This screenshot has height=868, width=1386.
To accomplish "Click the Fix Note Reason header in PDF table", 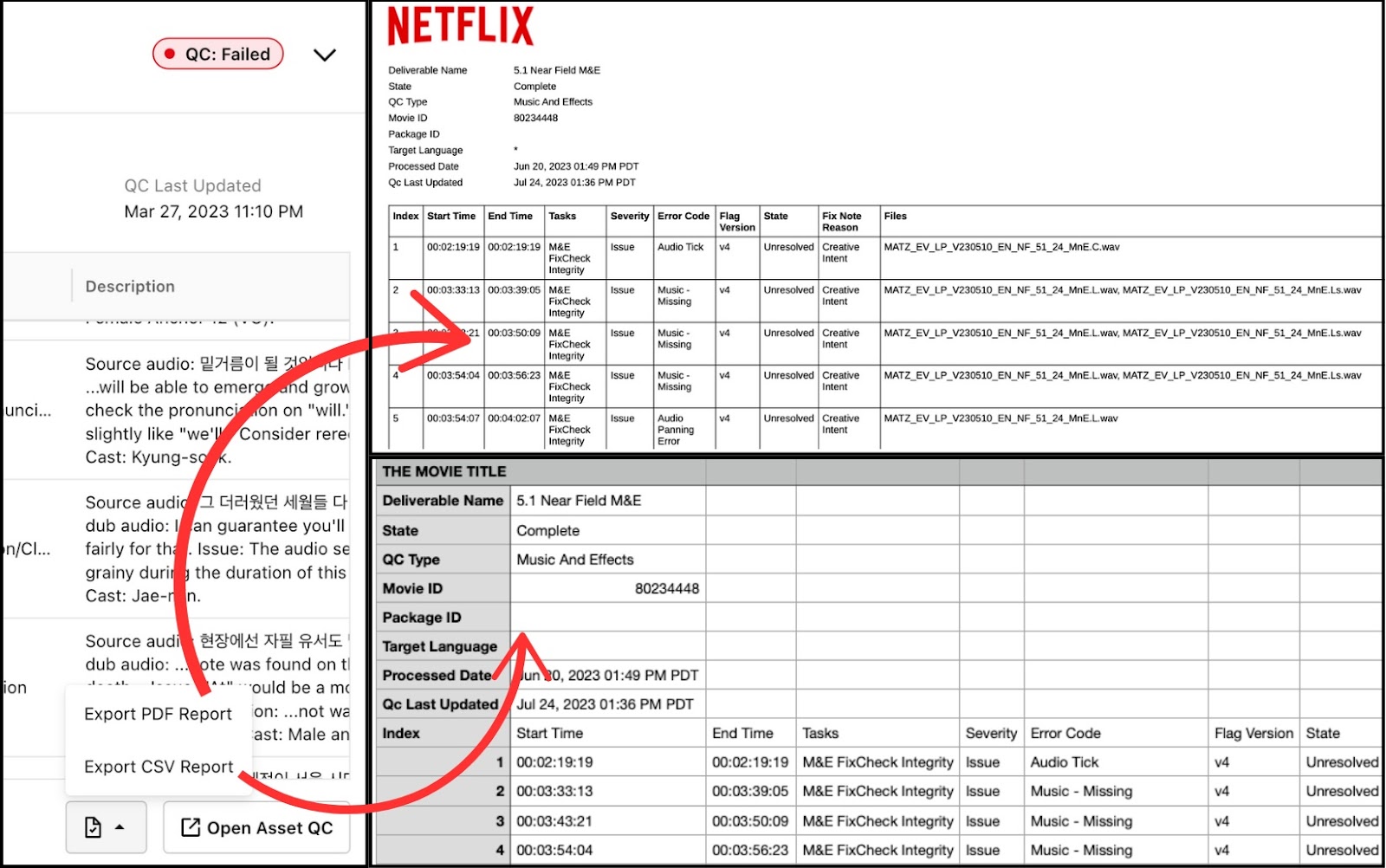I will [x=842, y=222].
